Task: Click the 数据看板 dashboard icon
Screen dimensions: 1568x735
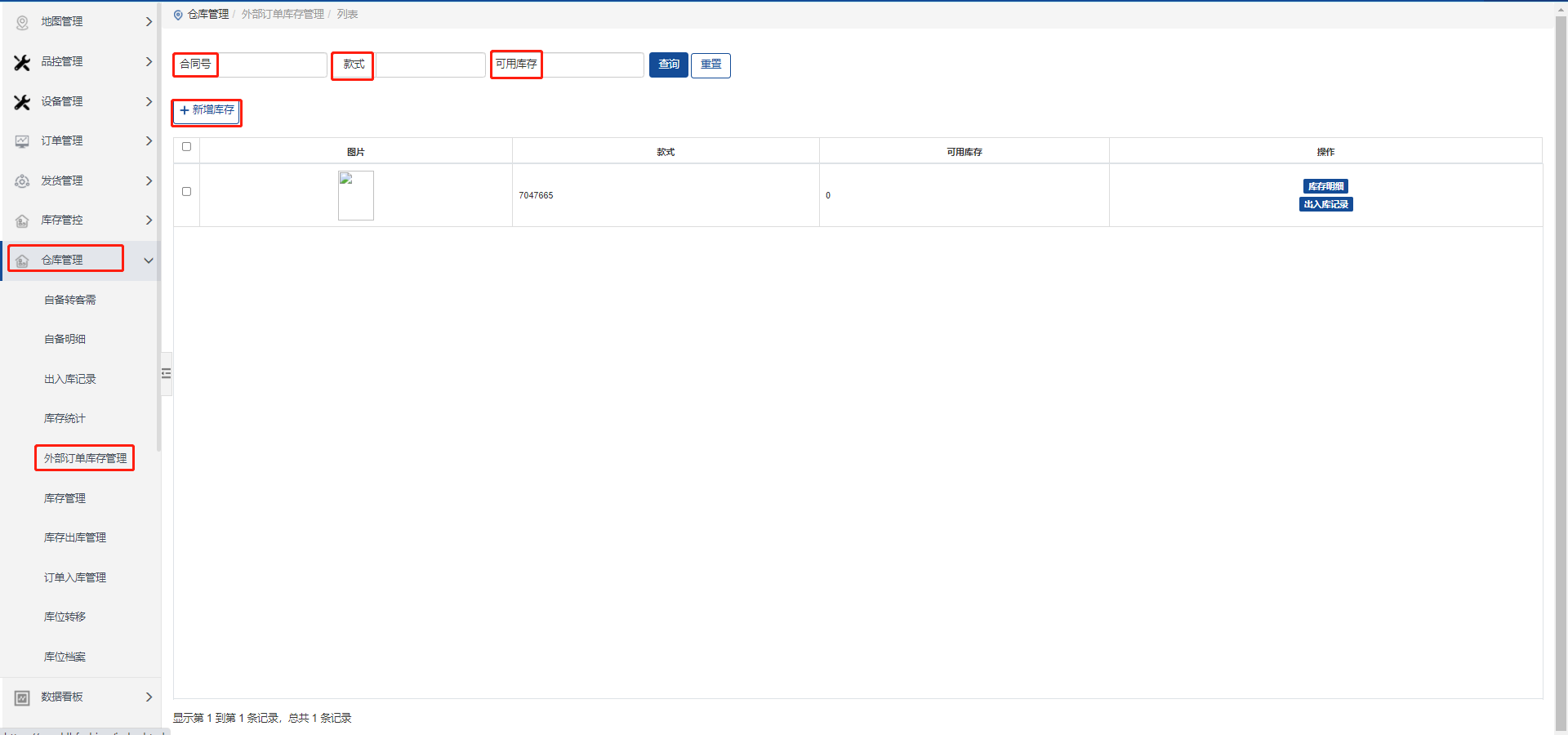Action: [x=22, y=697]
